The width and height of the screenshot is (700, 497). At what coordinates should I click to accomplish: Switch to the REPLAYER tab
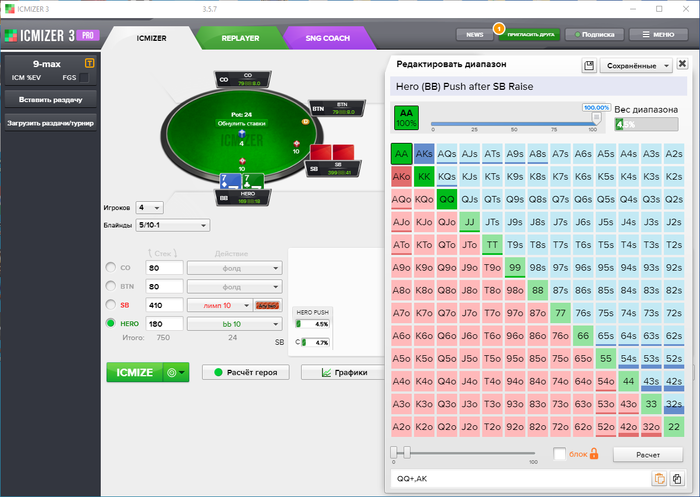[240, 38]
